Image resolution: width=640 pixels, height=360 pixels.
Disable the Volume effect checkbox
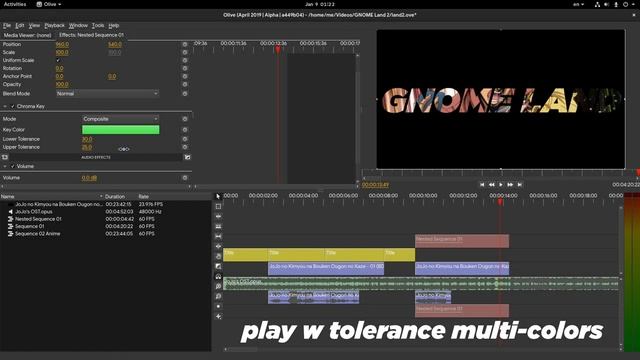point(13,167)
